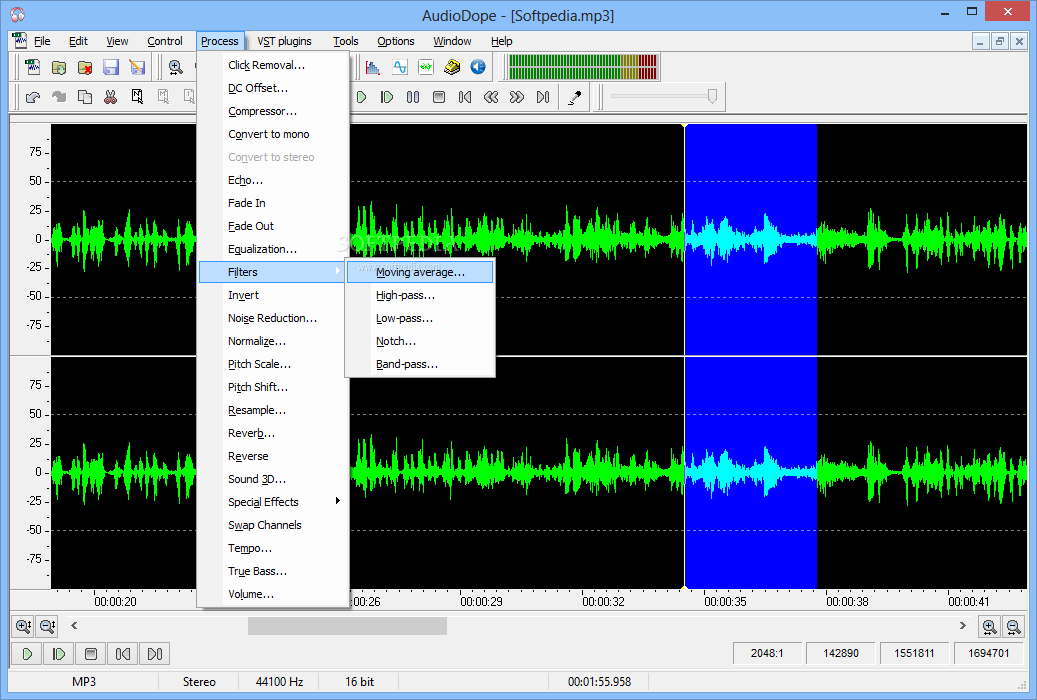
Task: Click the bottom Play Selection button
Action: tap(58, 654)
